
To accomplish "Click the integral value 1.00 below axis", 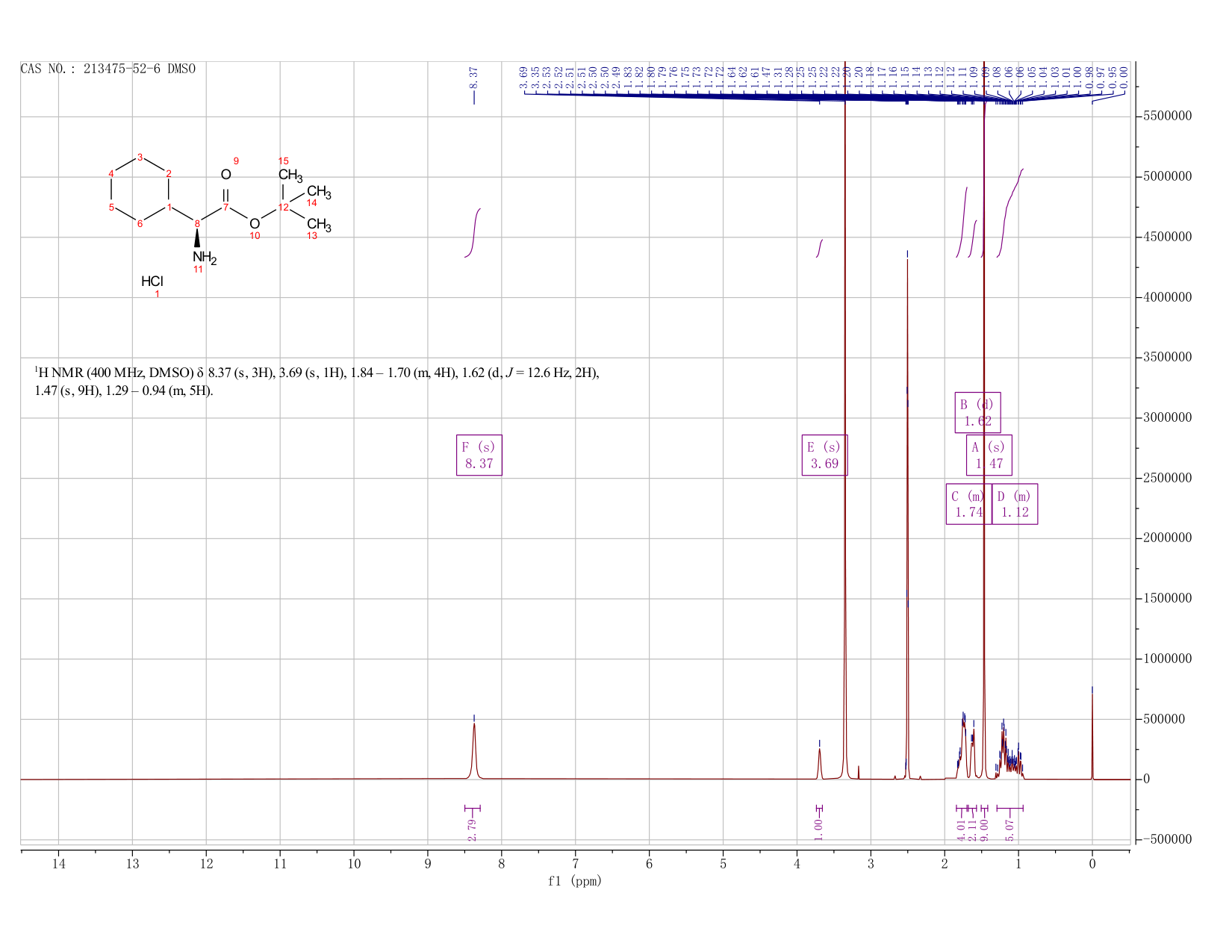I will (818, 830).
